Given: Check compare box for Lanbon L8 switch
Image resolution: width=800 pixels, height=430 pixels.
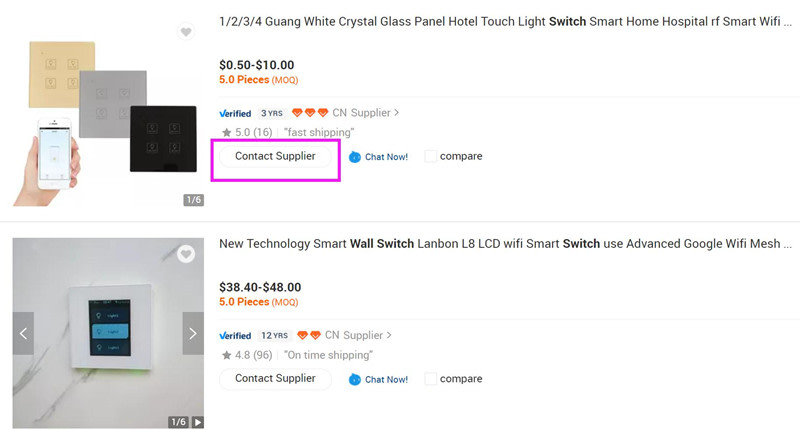Looking at the screenshot, I should [x=430, y=379].
